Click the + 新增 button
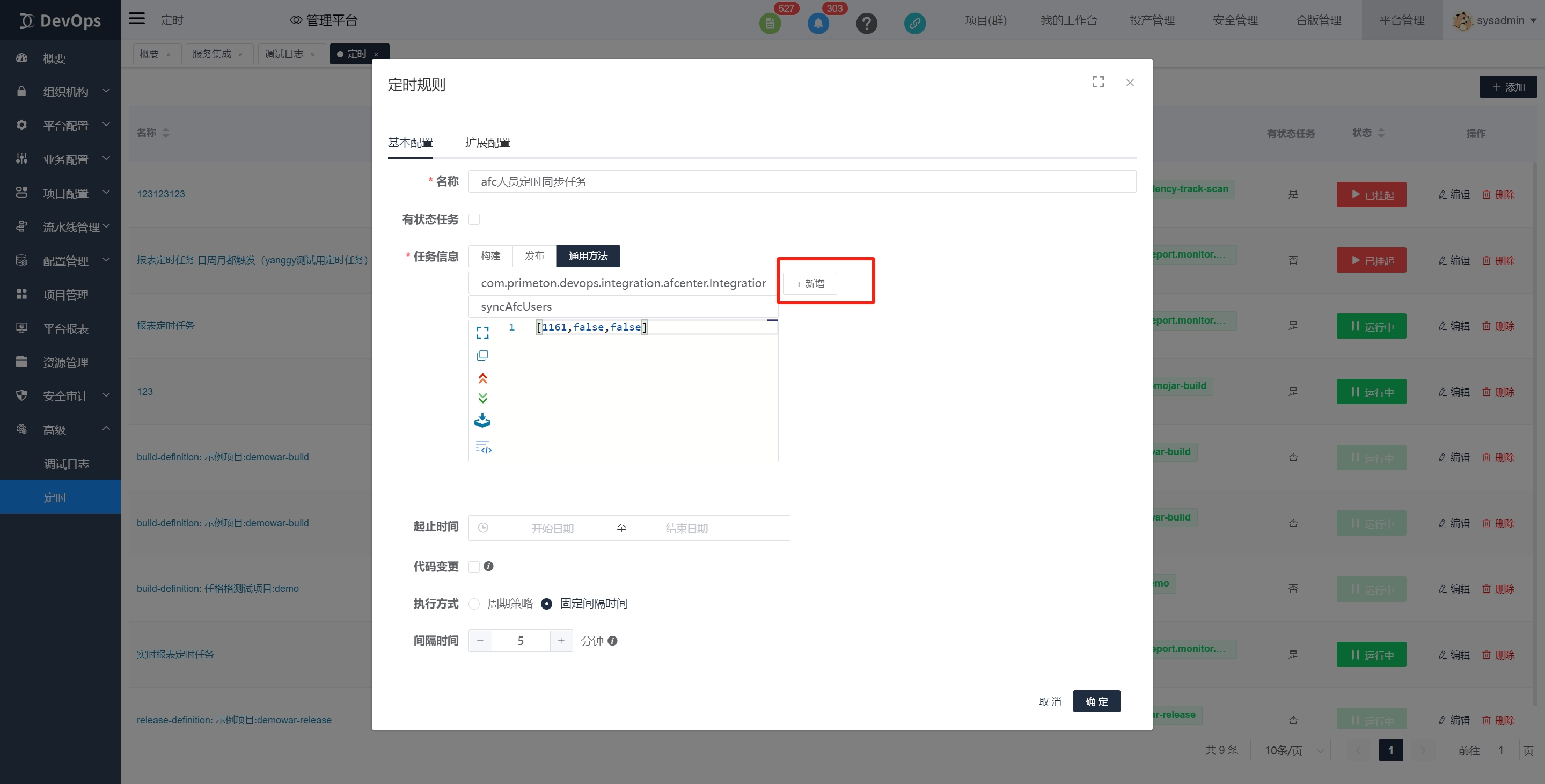Viewport: 1545px width, 784px height. pos(810,284)
